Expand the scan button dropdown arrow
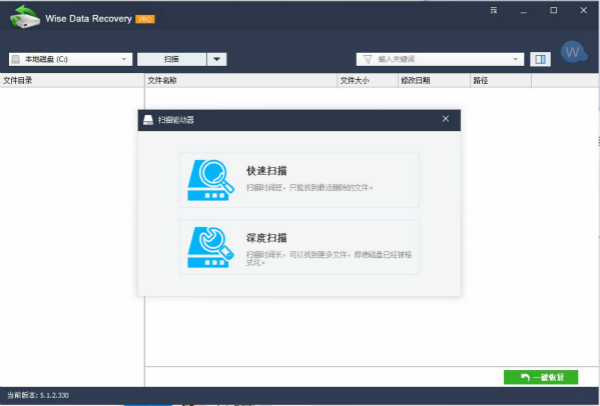The width and height of the screenshot is (600, 406). coord(218,59)
